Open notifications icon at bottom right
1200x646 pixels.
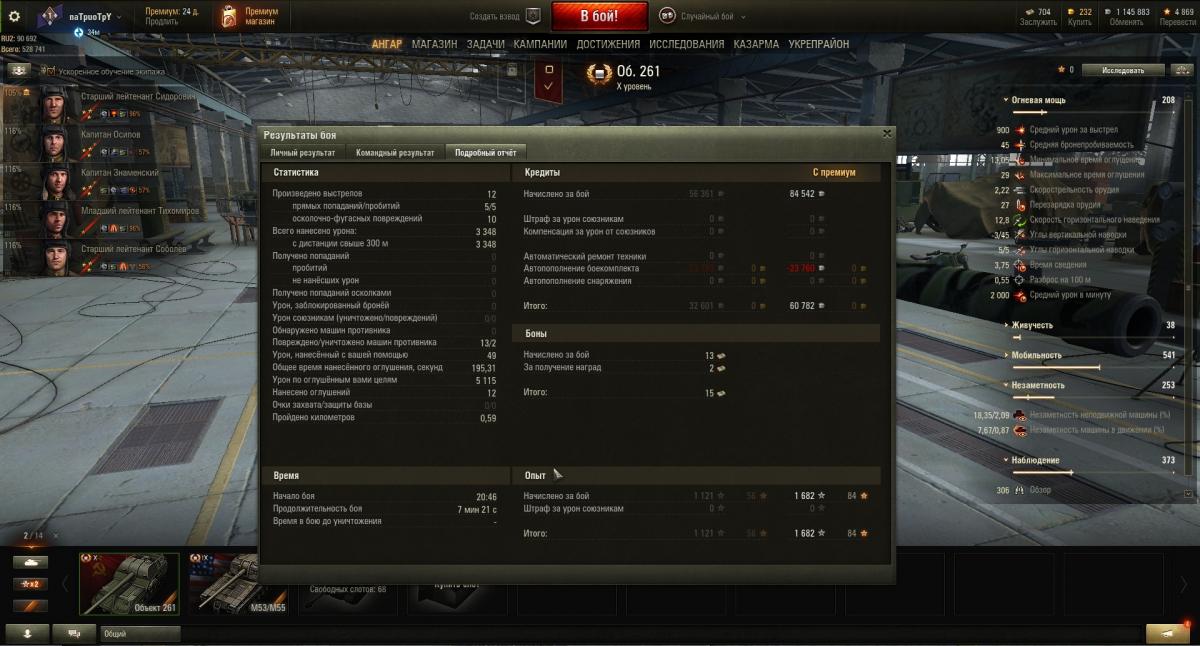[x=1167, y=633]
